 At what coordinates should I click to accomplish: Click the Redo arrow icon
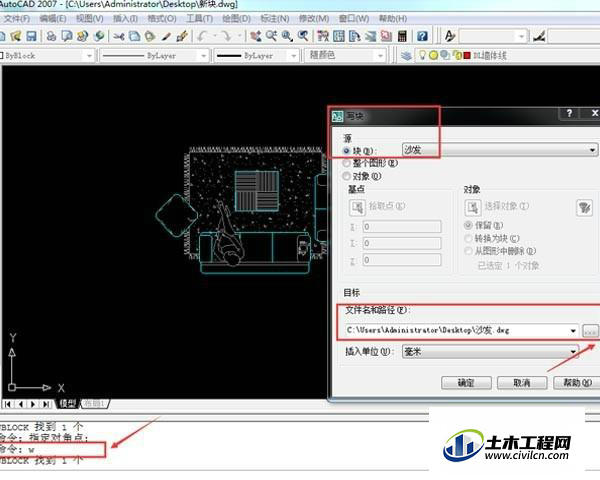tap(227, 36)
